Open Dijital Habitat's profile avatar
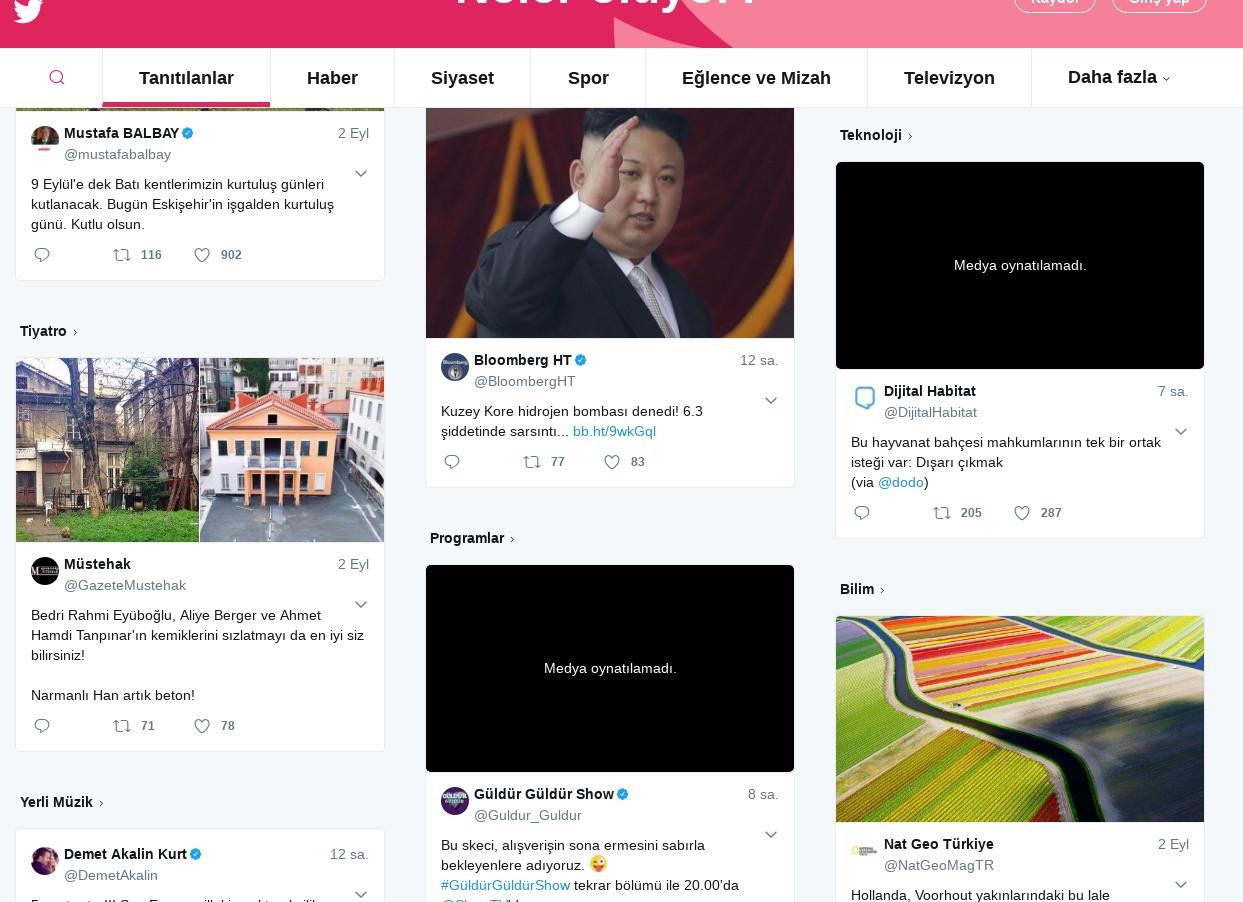Screen dimensions: 1243x902 pyautogui.click(x=865, y=398)
